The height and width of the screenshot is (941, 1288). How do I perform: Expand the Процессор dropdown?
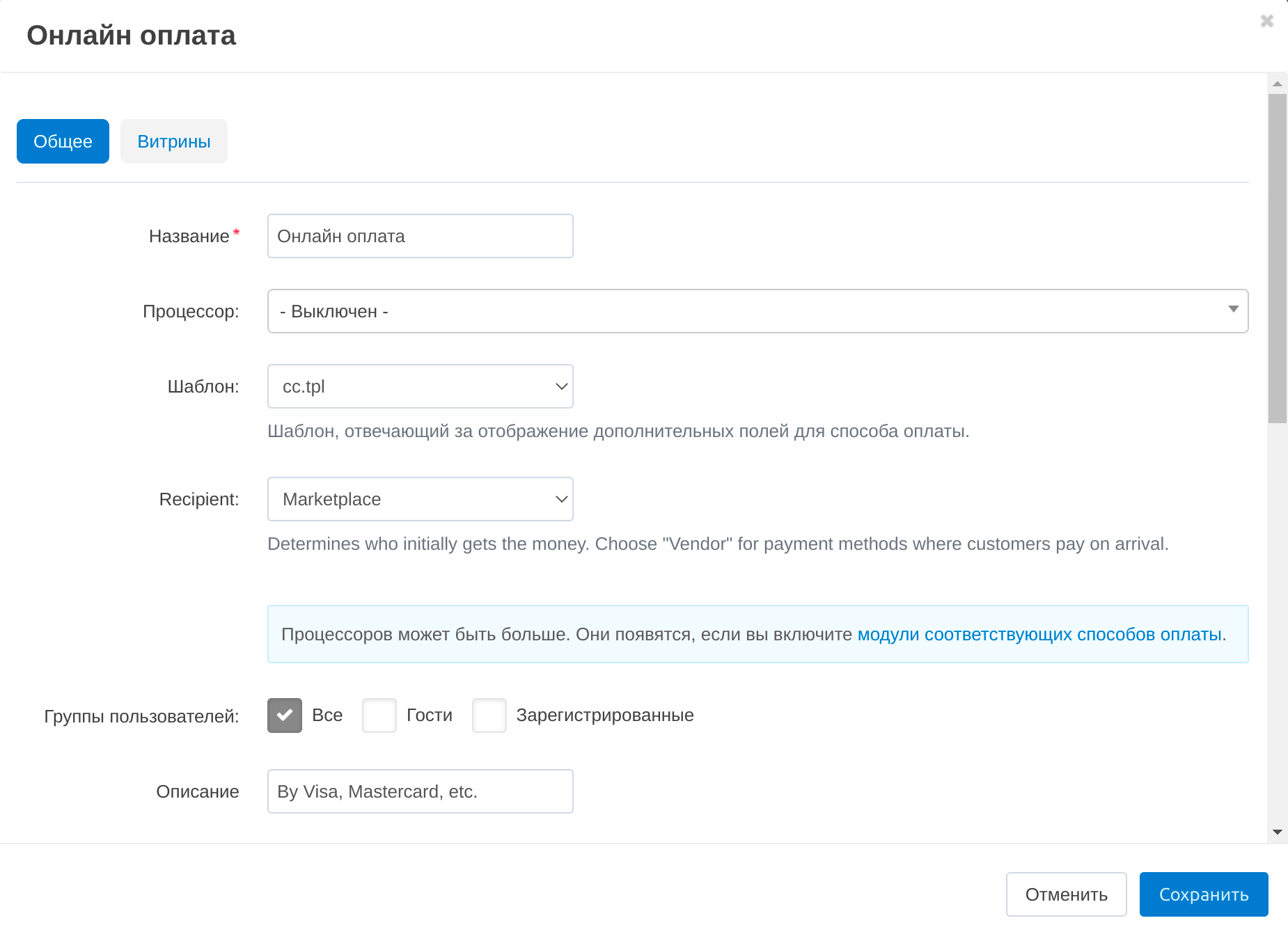757,311
